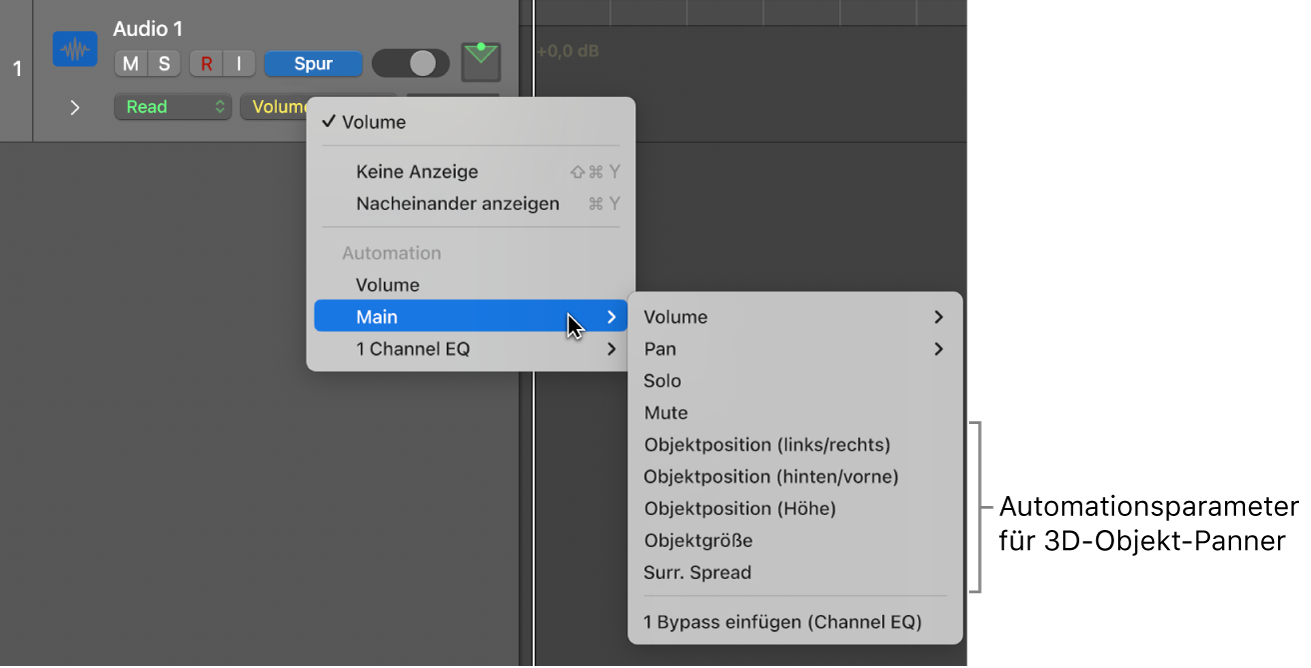Open the Read automation mode dropdown
Screen dimensions: 1311x668
[x=172, y=106]
